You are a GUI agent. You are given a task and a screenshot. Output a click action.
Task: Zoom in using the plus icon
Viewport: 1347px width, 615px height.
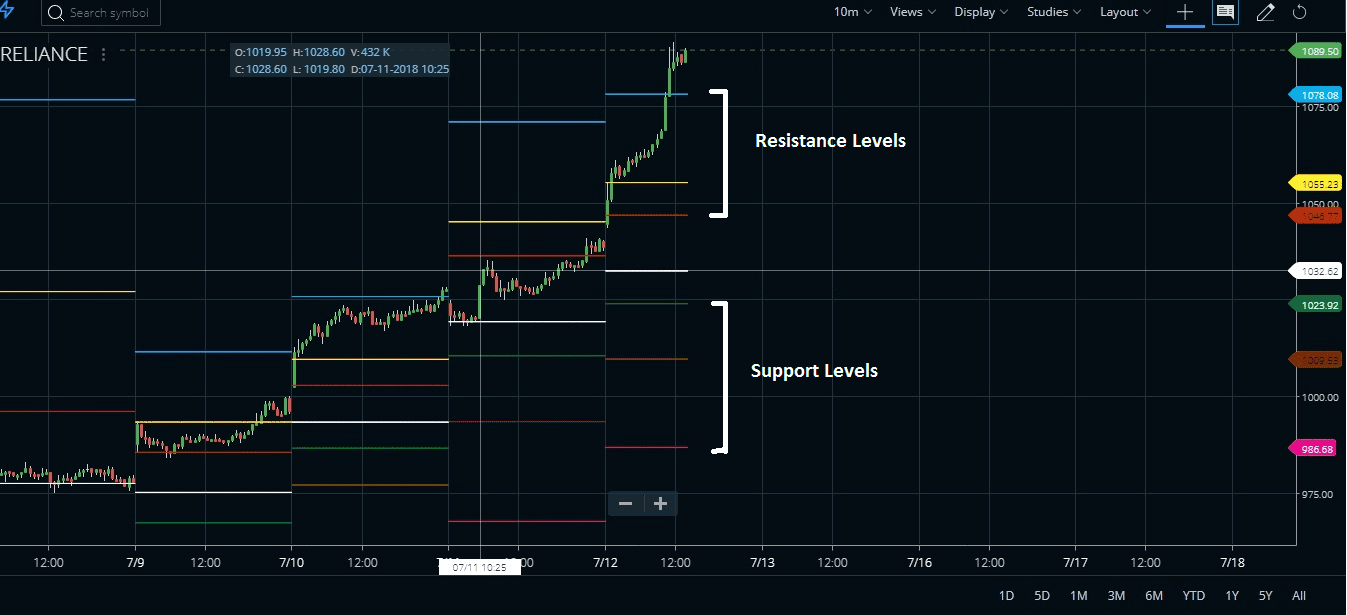point(659,503)
